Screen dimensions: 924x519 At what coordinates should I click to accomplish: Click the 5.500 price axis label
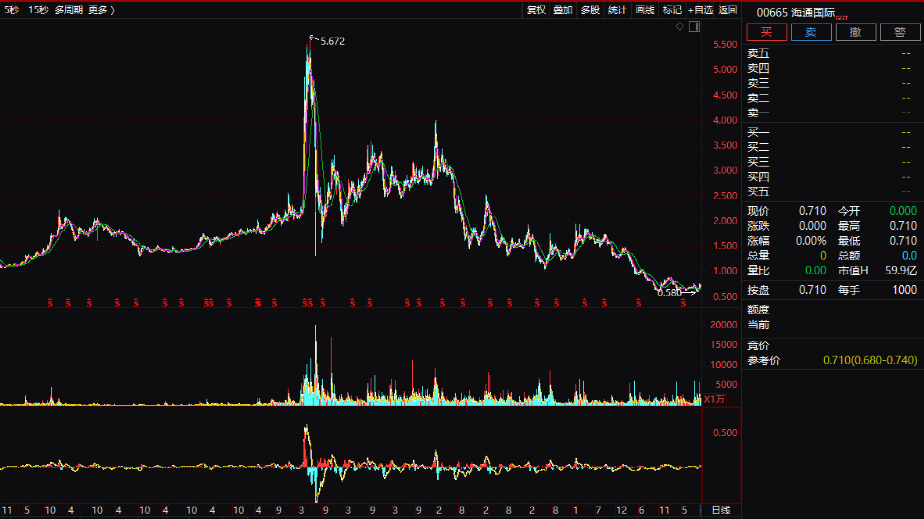725,45
